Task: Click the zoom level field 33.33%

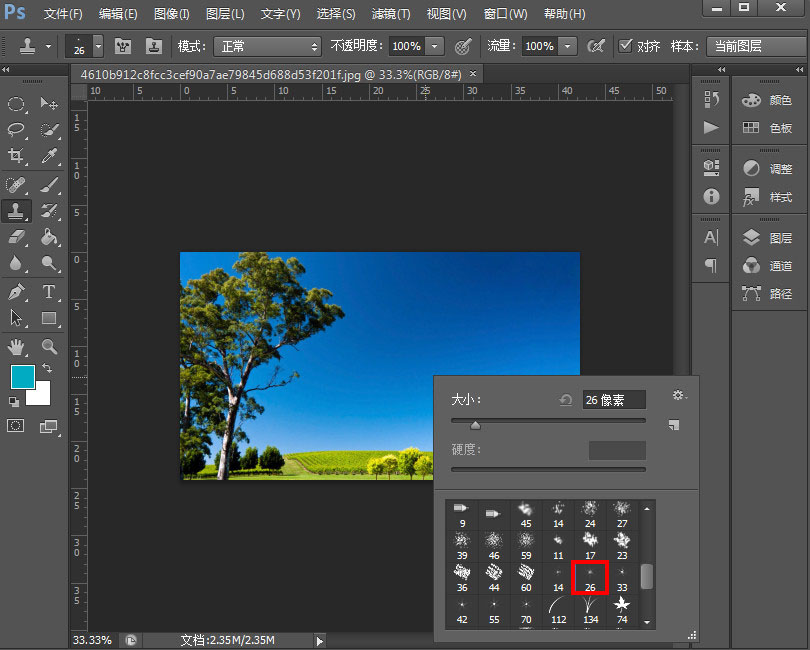Action: (x=92, y=640)
